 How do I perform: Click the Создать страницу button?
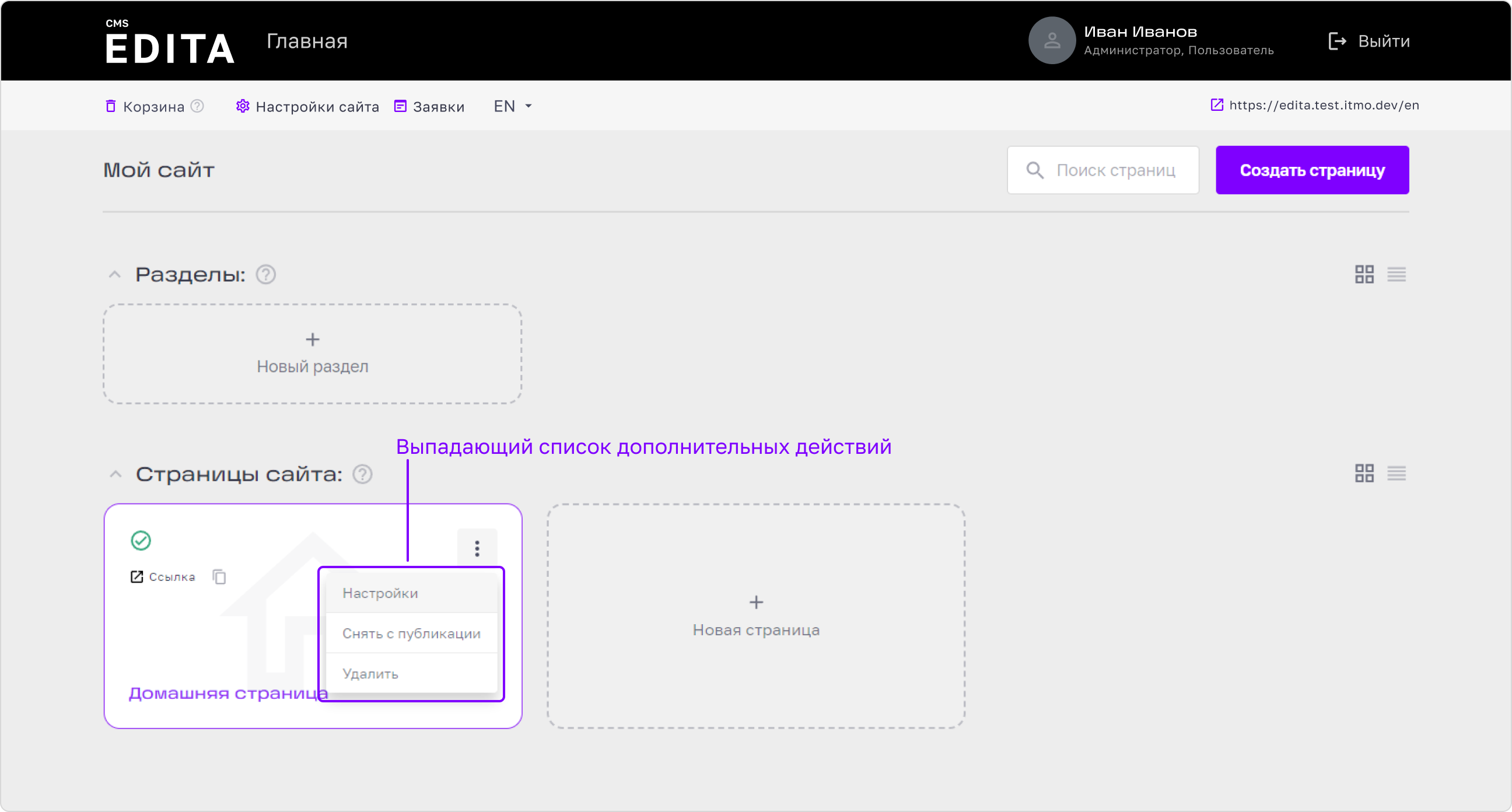coord(1312,170)
